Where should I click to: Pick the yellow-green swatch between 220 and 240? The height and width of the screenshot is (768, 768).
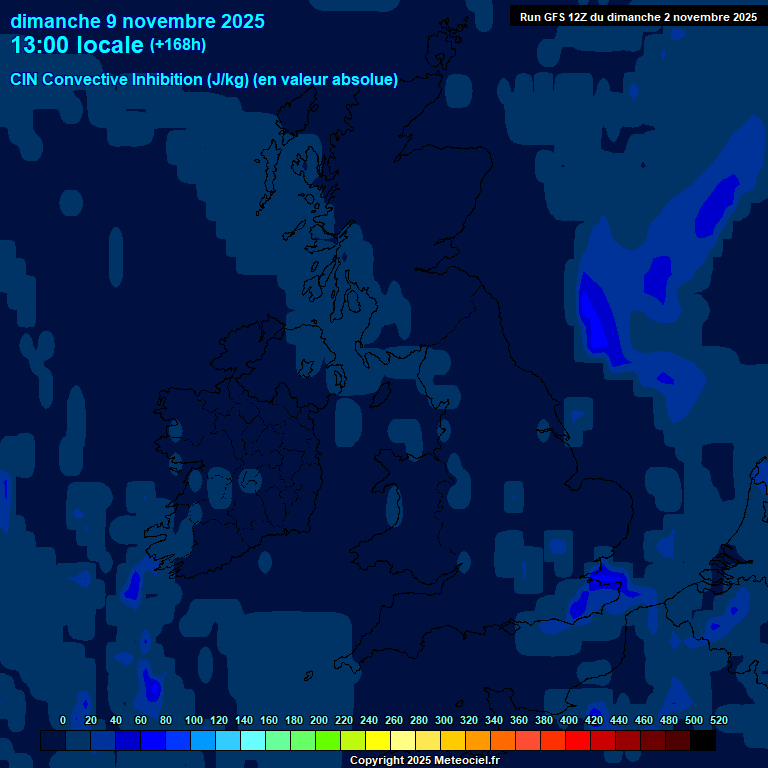point(353,741)
